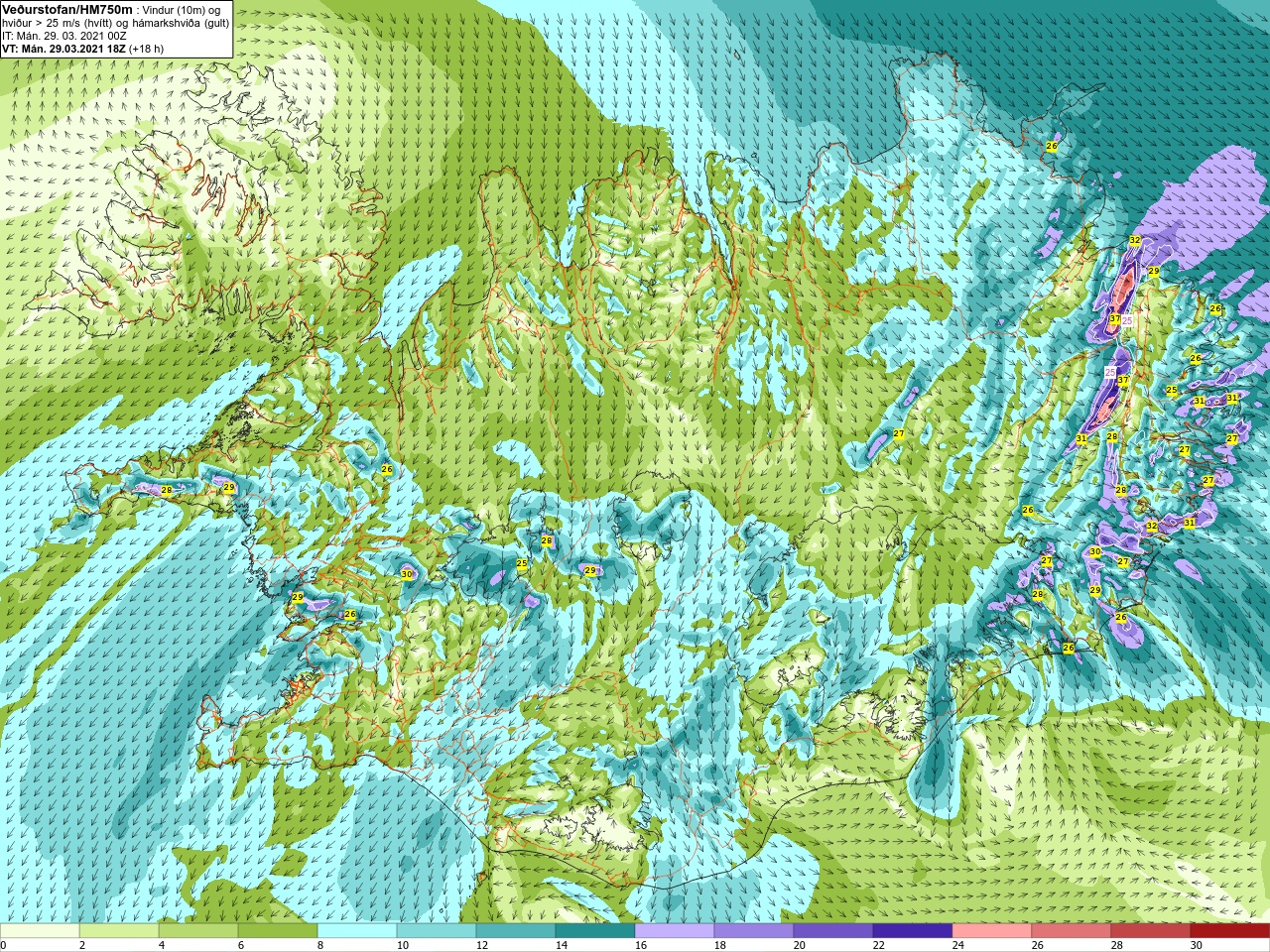Click the 20–22 m/s purple legend swatch
Viewport: 1270px width, 952px height.
click(x=833, y=931)
